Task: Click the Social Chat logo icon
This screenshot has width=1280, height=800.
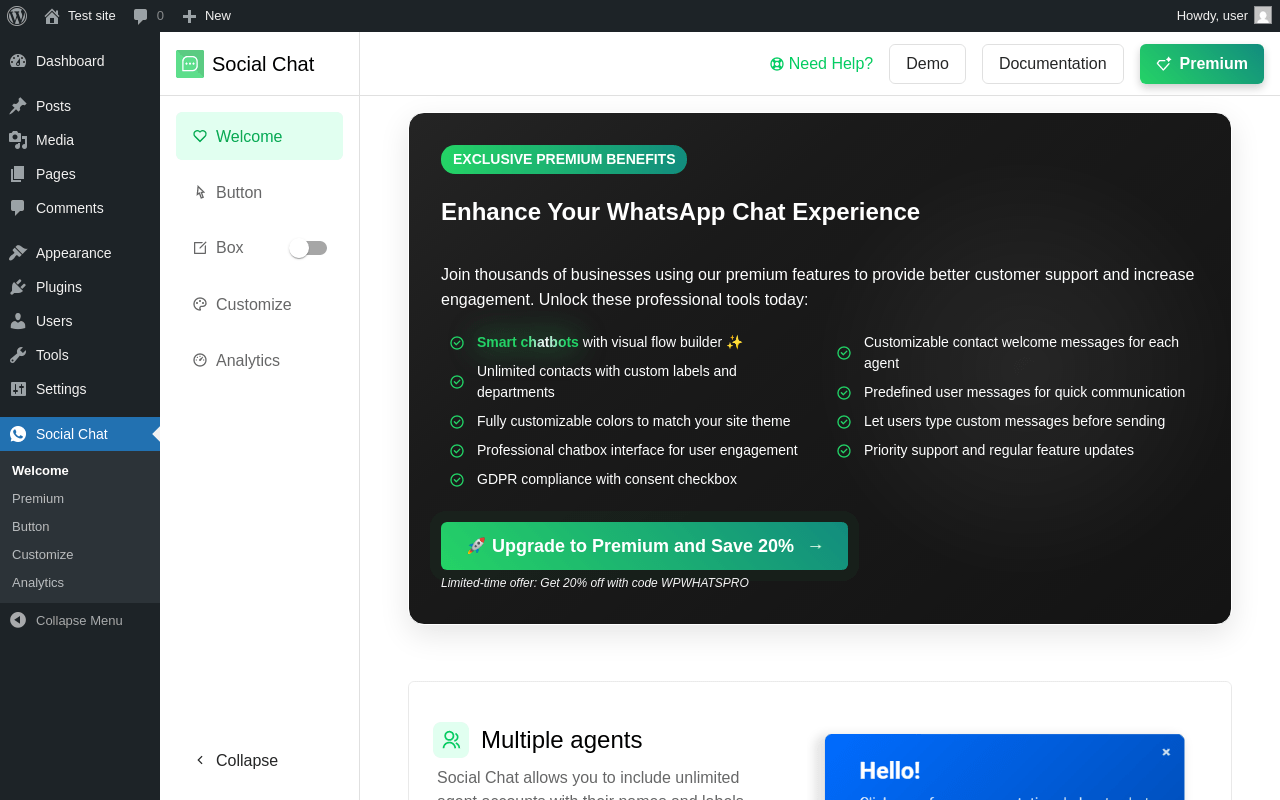Action: [x=190, y=64]
